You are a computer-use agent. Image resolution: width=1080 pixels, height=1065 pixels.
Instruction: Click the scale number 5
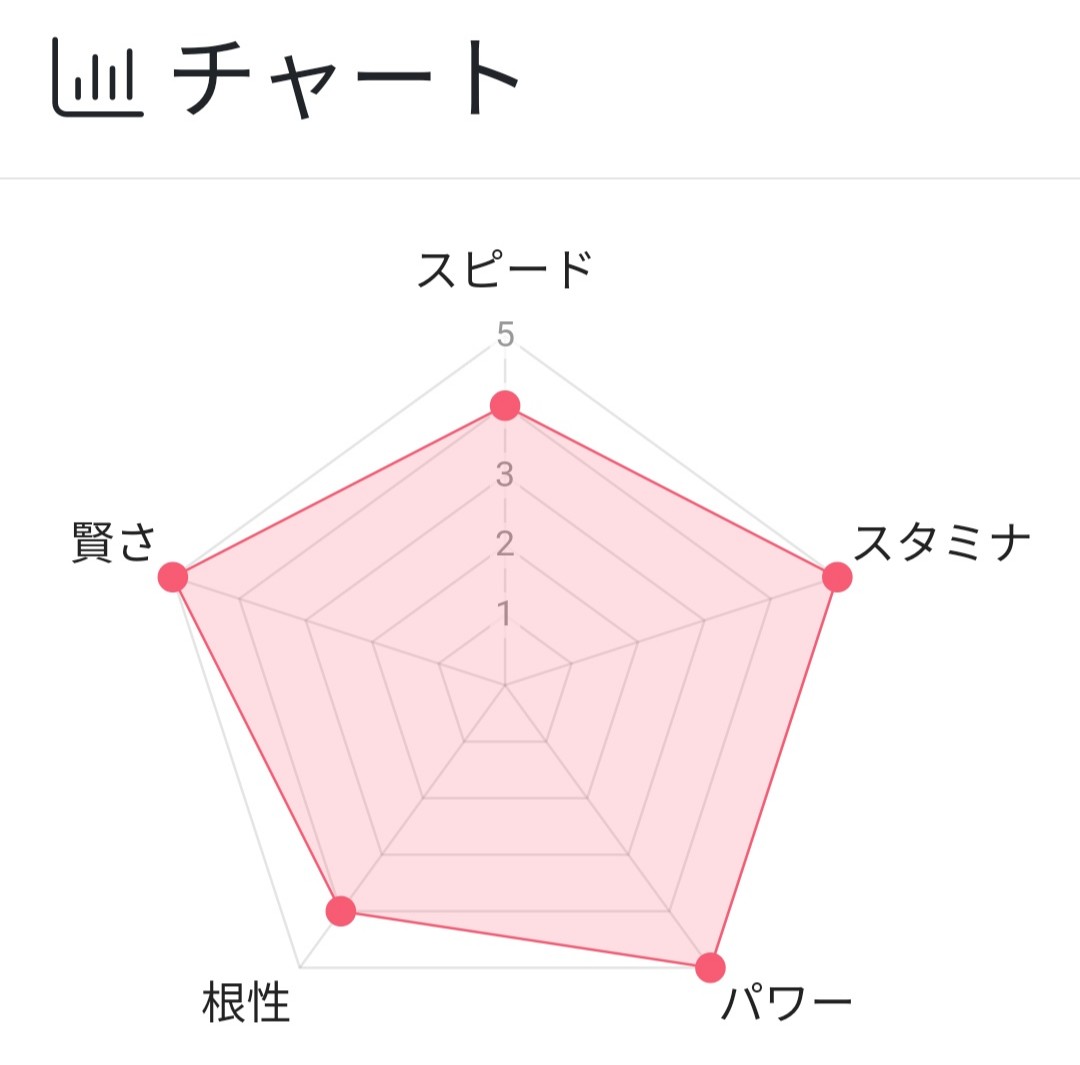click(x=505, y=335)
